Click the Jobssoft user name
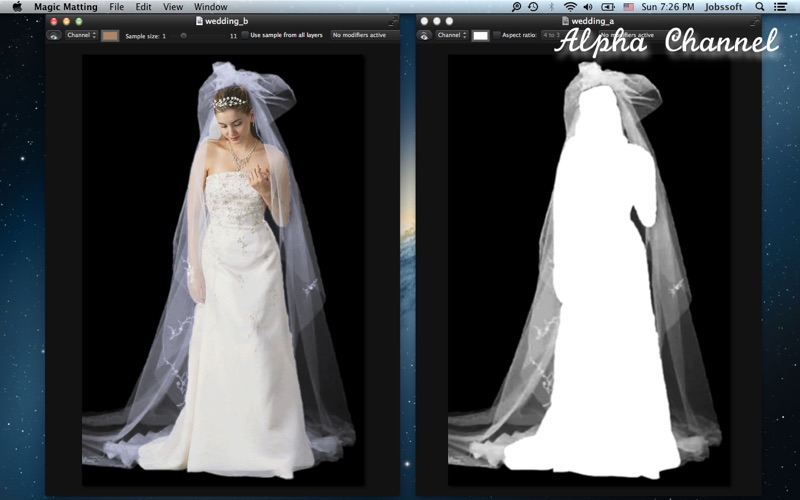Screen dimensions: 800x500 pos(723,7)
